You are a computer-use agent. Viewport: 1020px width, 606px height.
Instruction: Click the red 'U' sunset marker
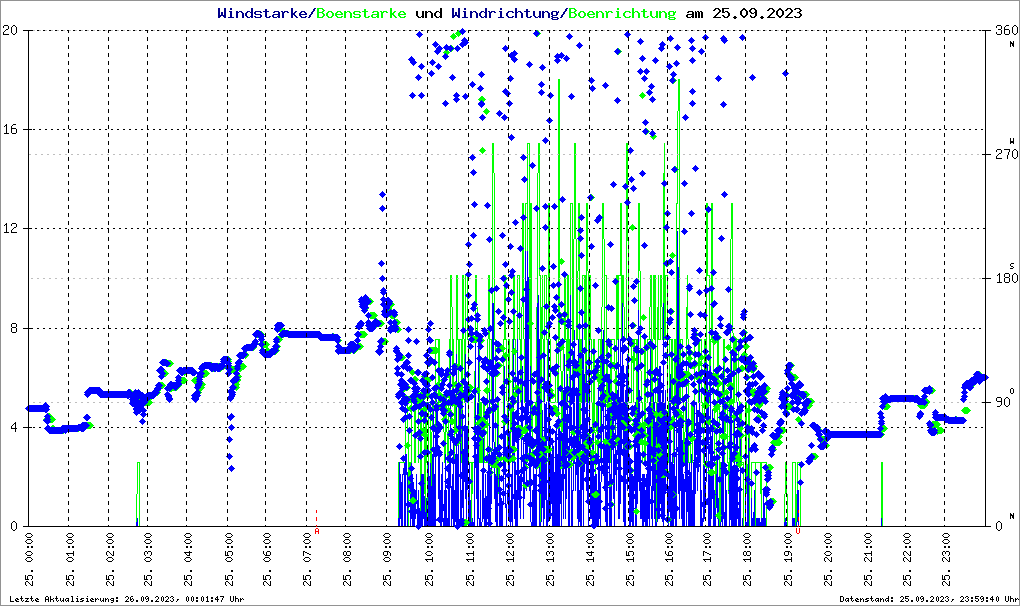(798, 531)
